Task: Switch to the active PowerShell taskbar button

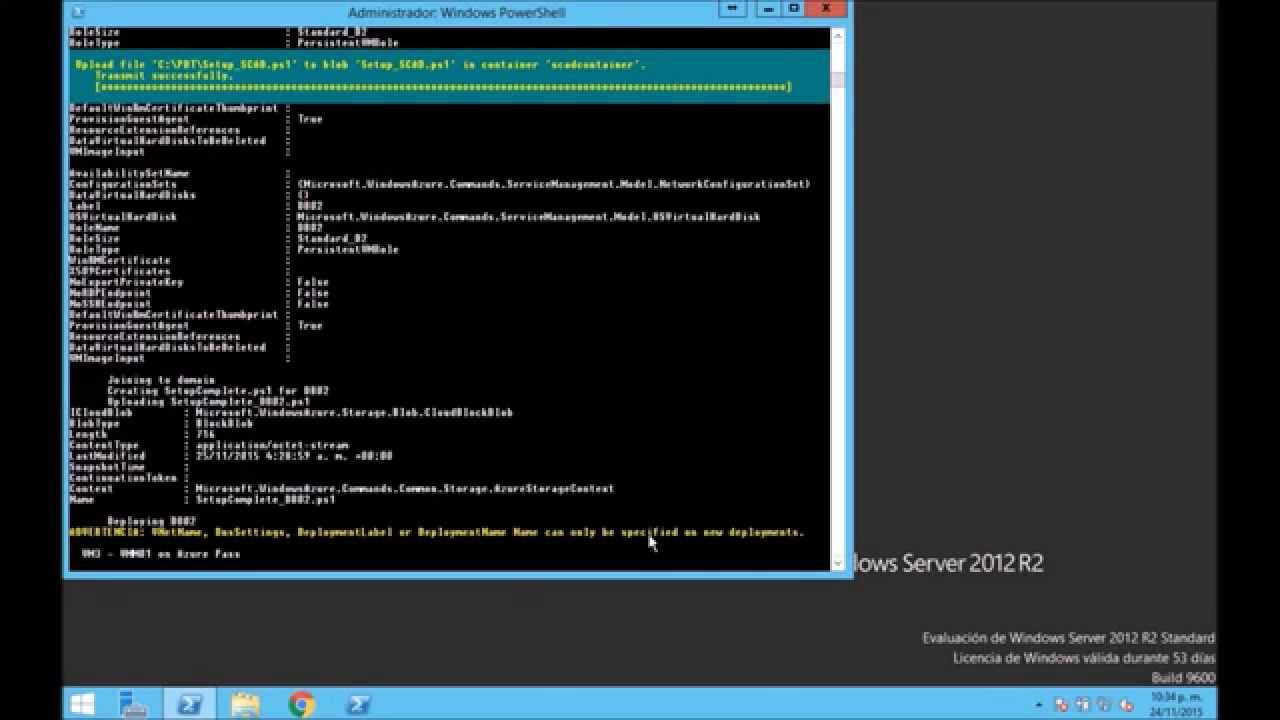Action: pos(189,704)
